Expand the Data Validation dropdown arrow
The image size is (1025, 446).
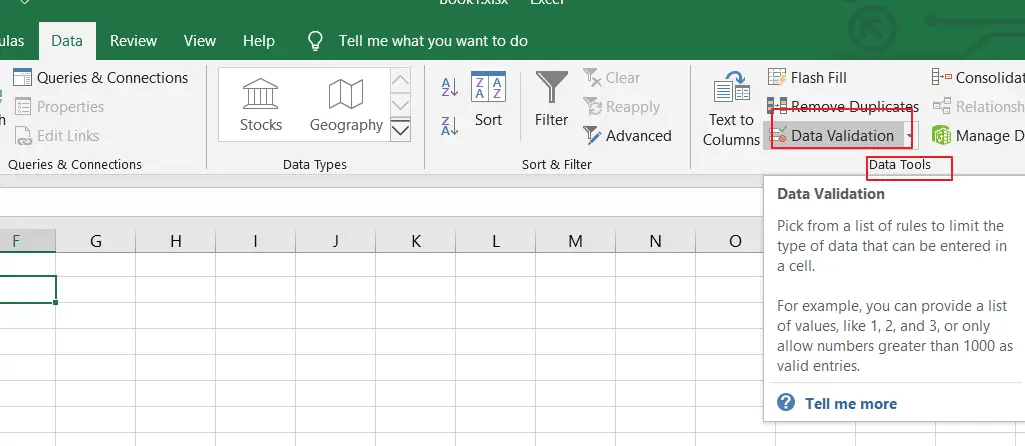[x=910, y=135]
